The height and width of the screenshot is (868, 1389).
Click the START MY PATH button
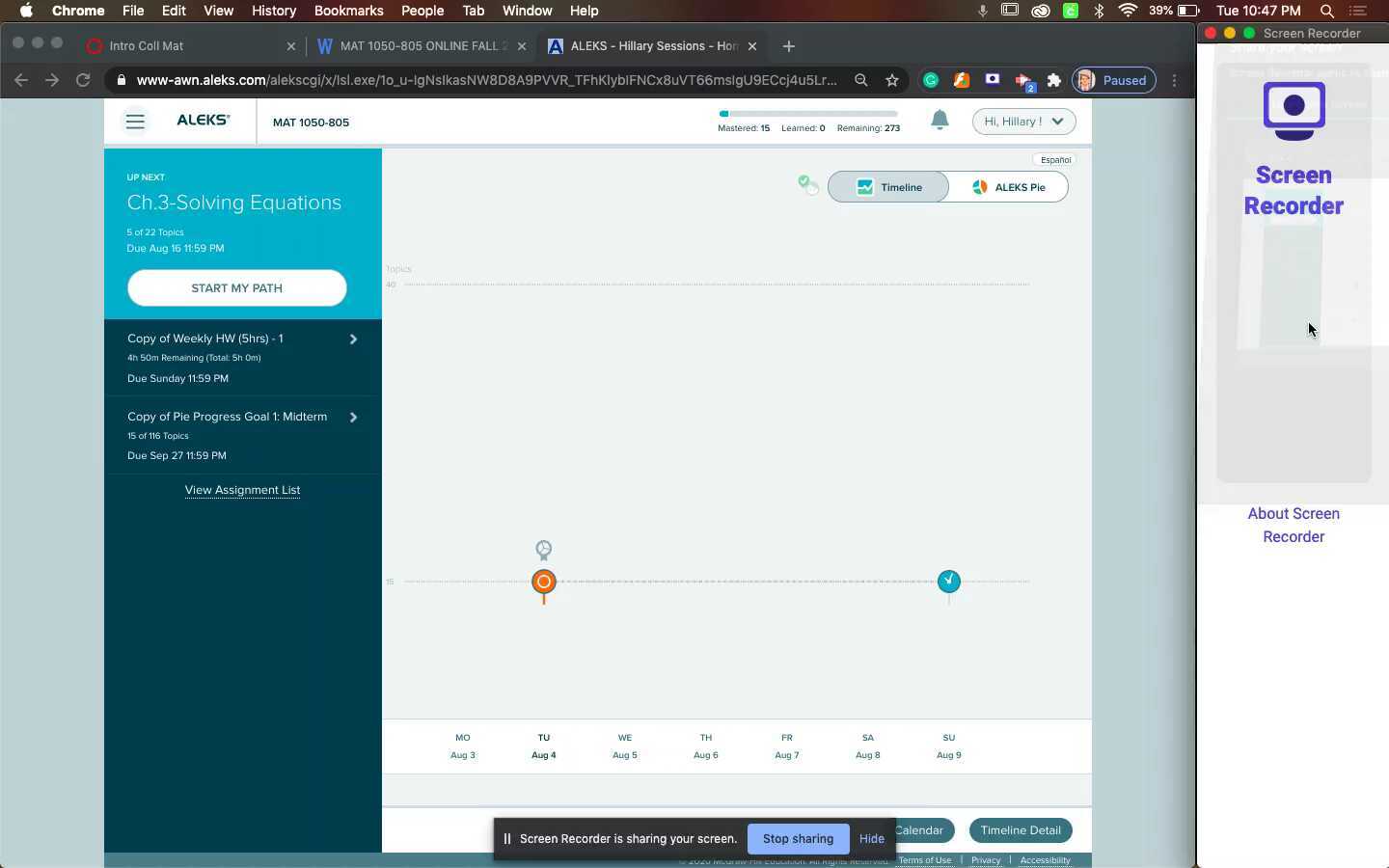tap(236, 287)
